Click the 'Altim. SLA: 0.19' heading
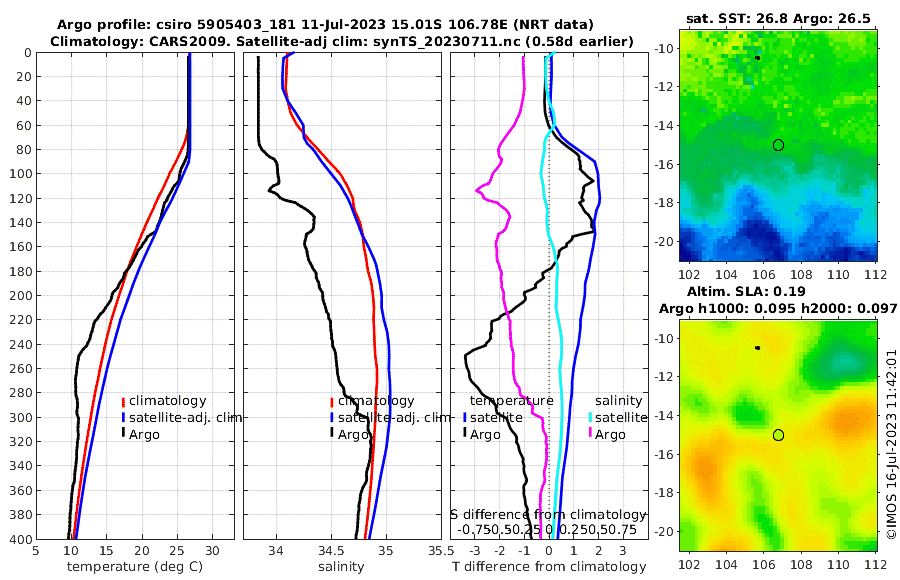 746,291
